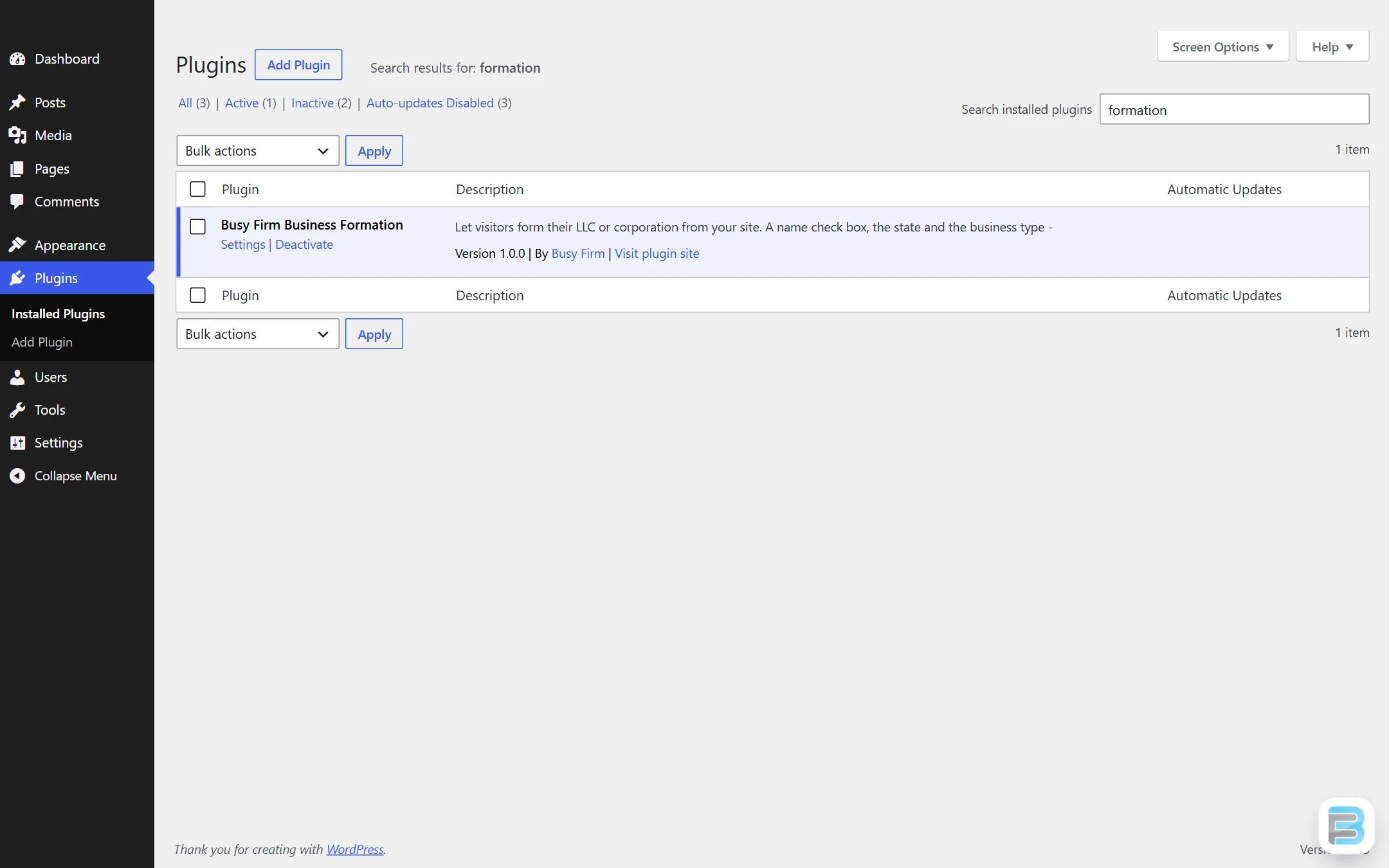
Task: Check the Busy Firm Business Formation checkbox
Action: click(x=197, y=226)
